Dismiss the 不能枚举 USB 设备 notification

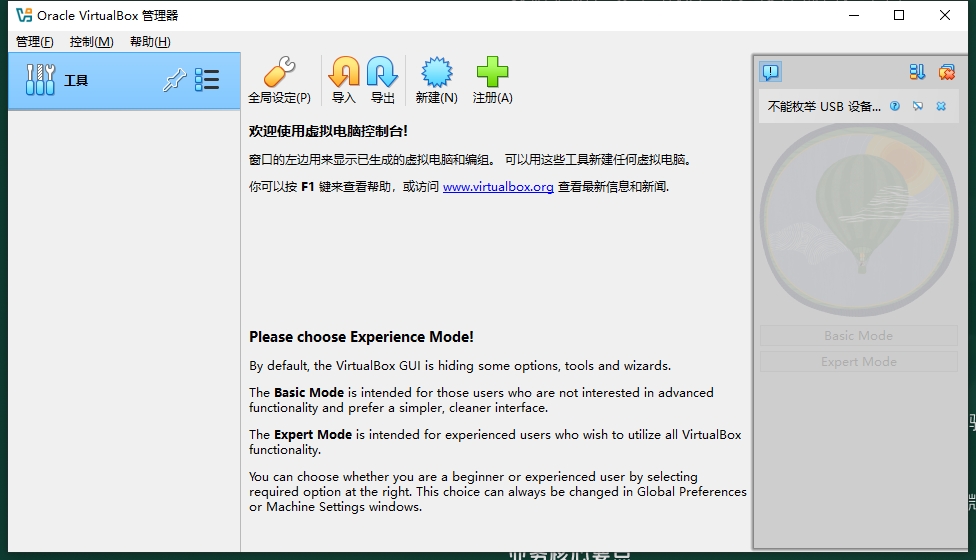coord(941,106)
